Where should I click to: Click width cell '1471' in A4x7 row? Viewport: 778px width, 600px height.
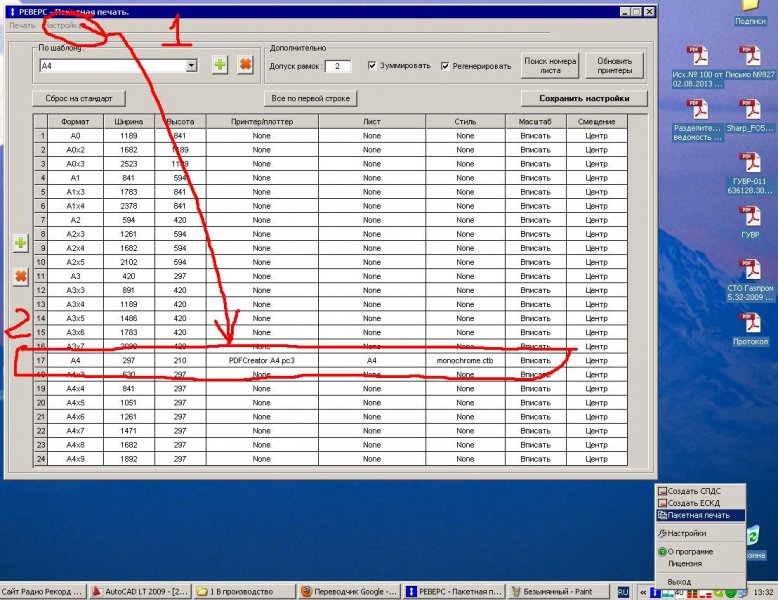[x=129, y=431]
